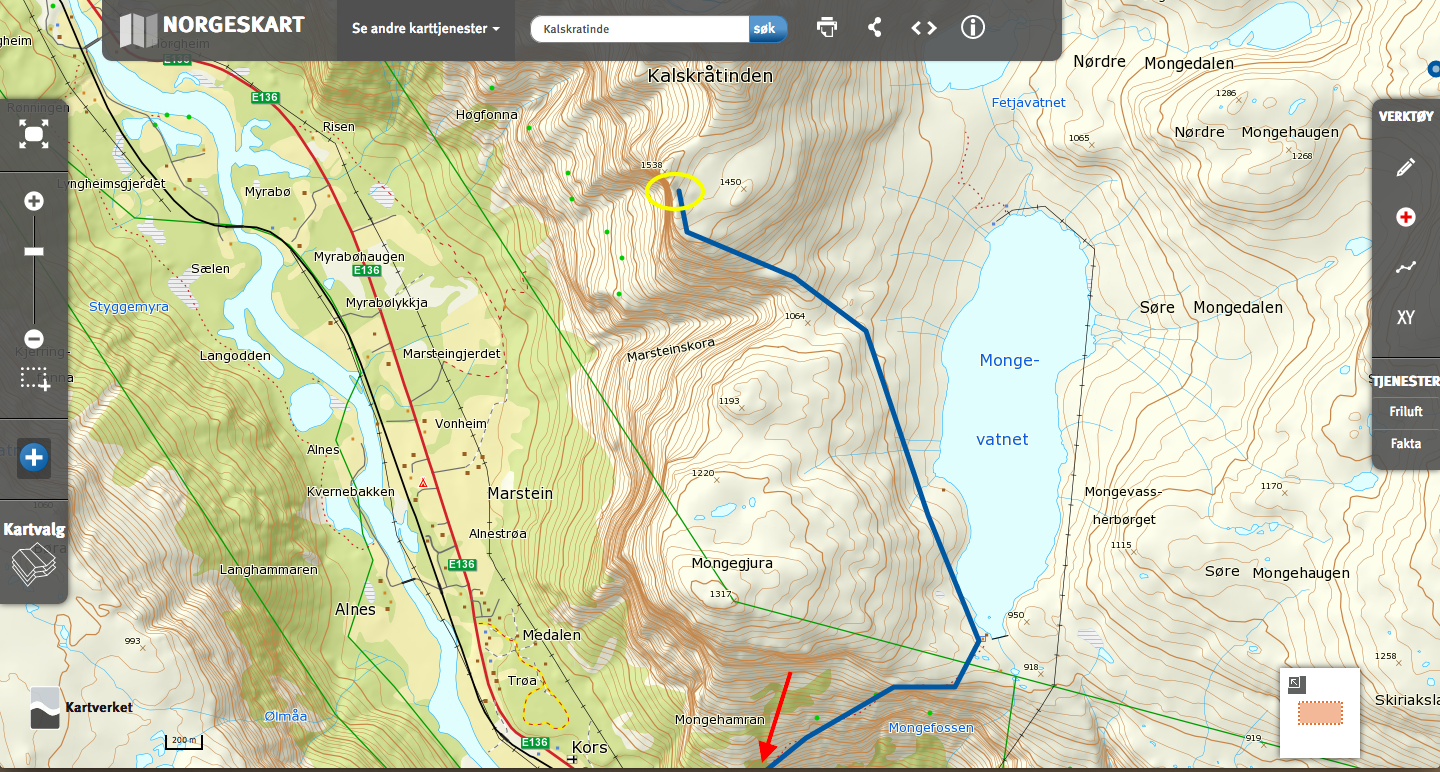Open the XY coordinate tool

[x=1406, y=318]
